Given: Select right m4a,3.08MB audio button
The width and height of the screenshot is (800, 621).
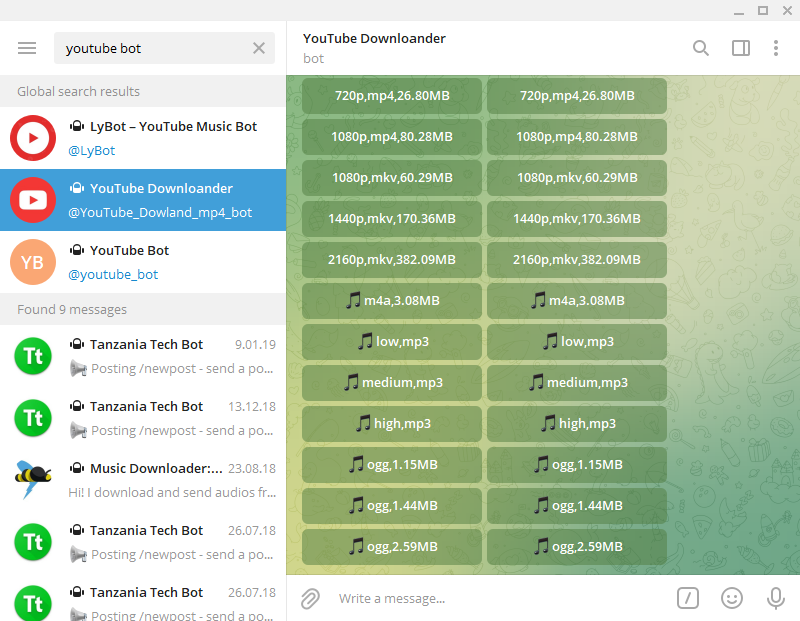Looking at the screenshot, I should (x=577, y=301).
